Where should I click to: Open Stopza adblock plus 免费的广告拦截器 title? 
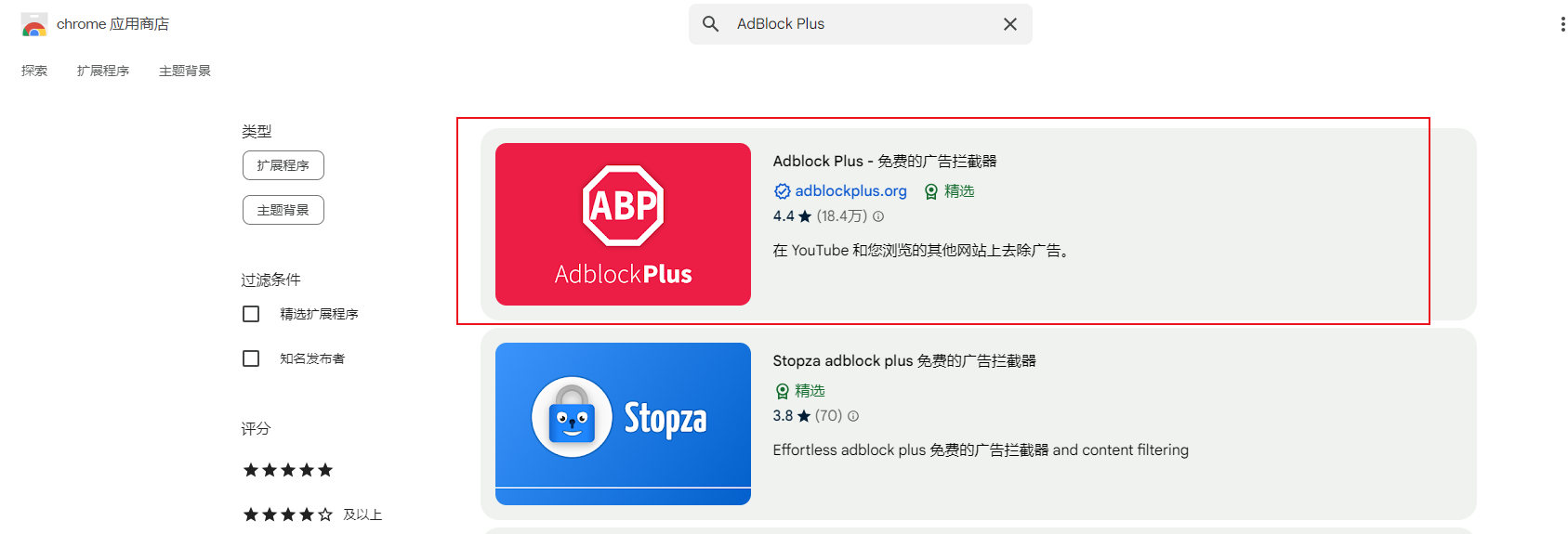904,360
